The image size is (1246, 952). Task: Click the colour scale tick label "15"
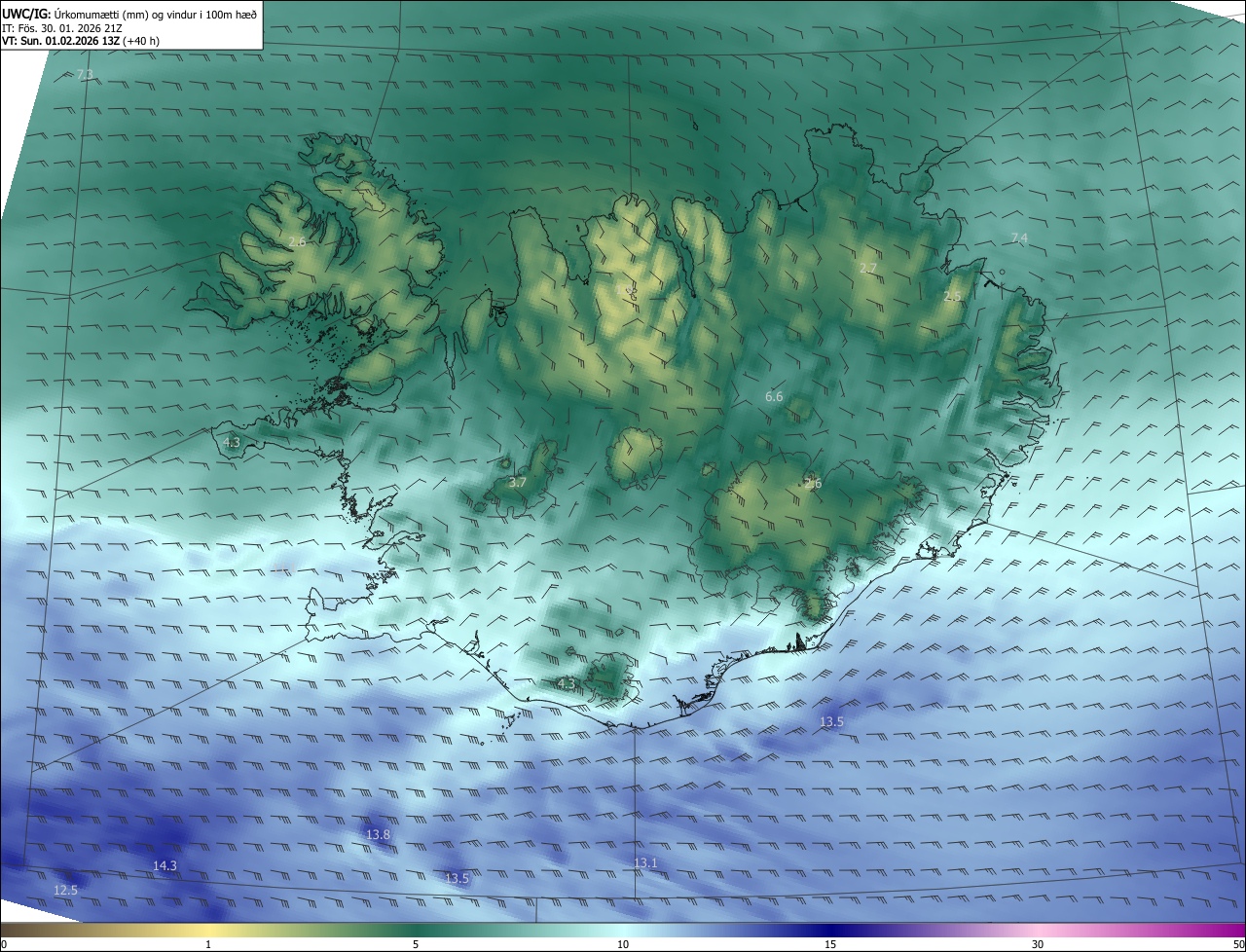pyautogui.click(x=830, y=944)
